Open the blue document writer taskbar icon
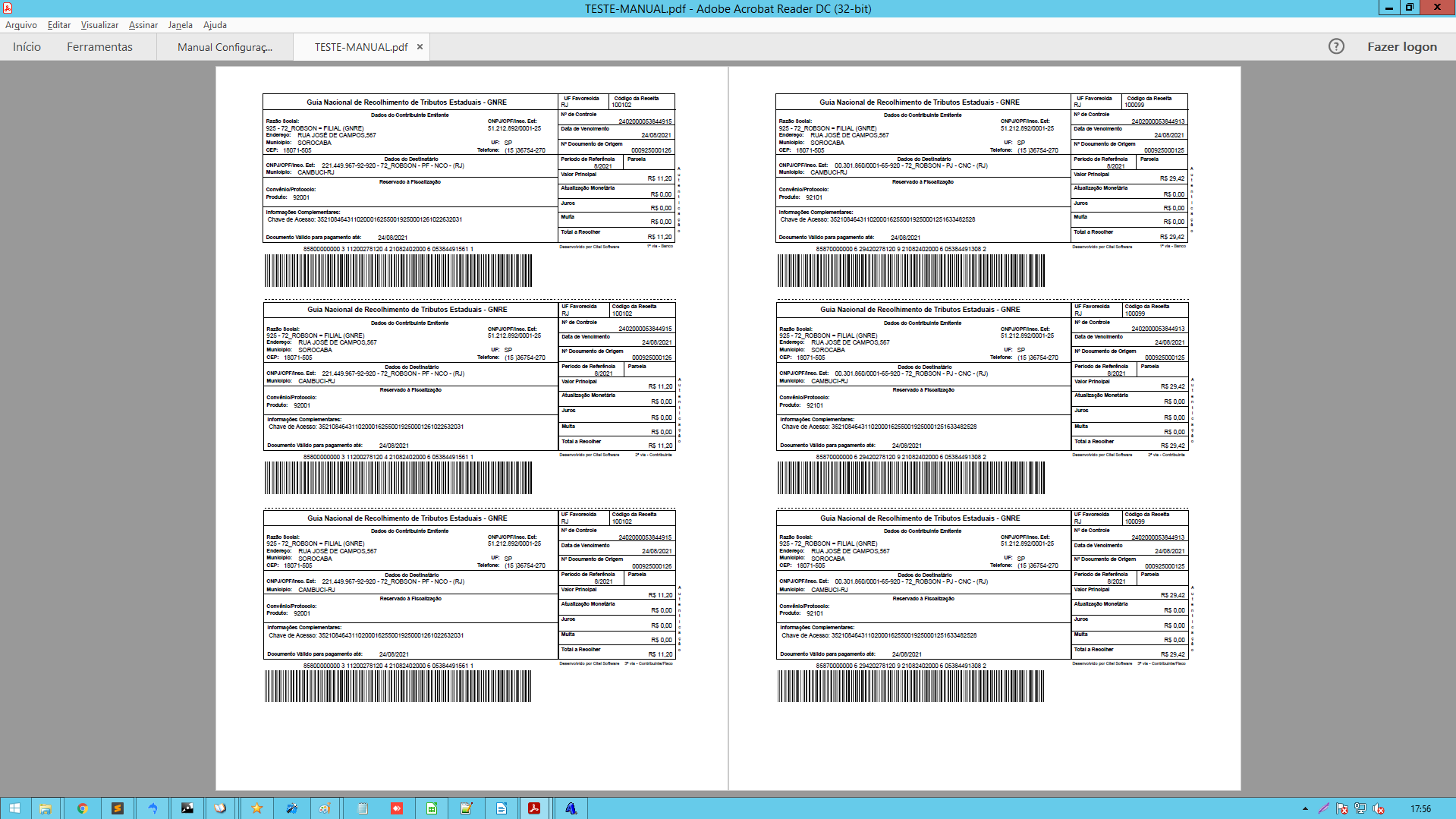Viewport: 1456px width, 819px height. click(502, 808)
